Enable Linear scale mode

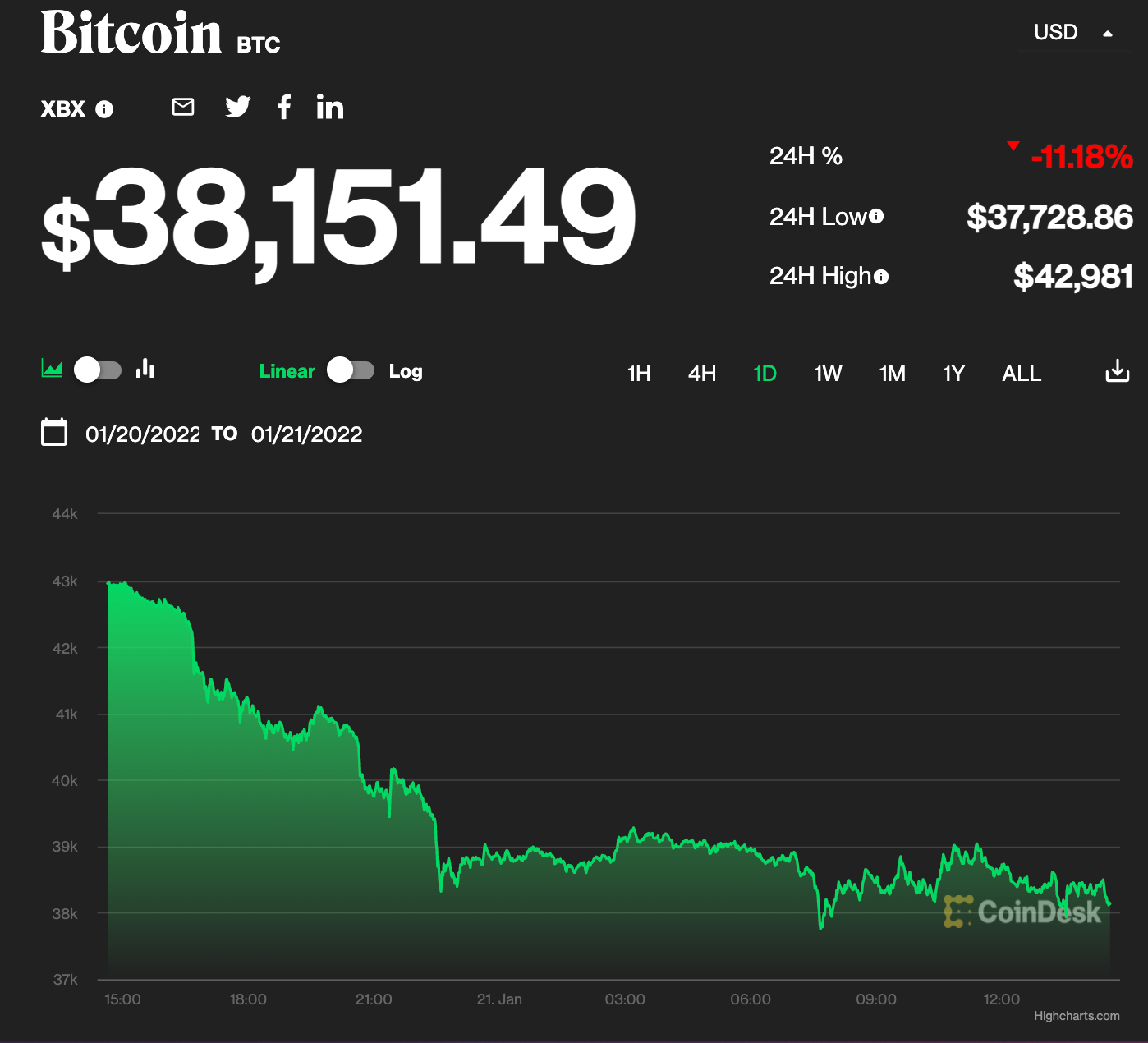coord(287,371)
